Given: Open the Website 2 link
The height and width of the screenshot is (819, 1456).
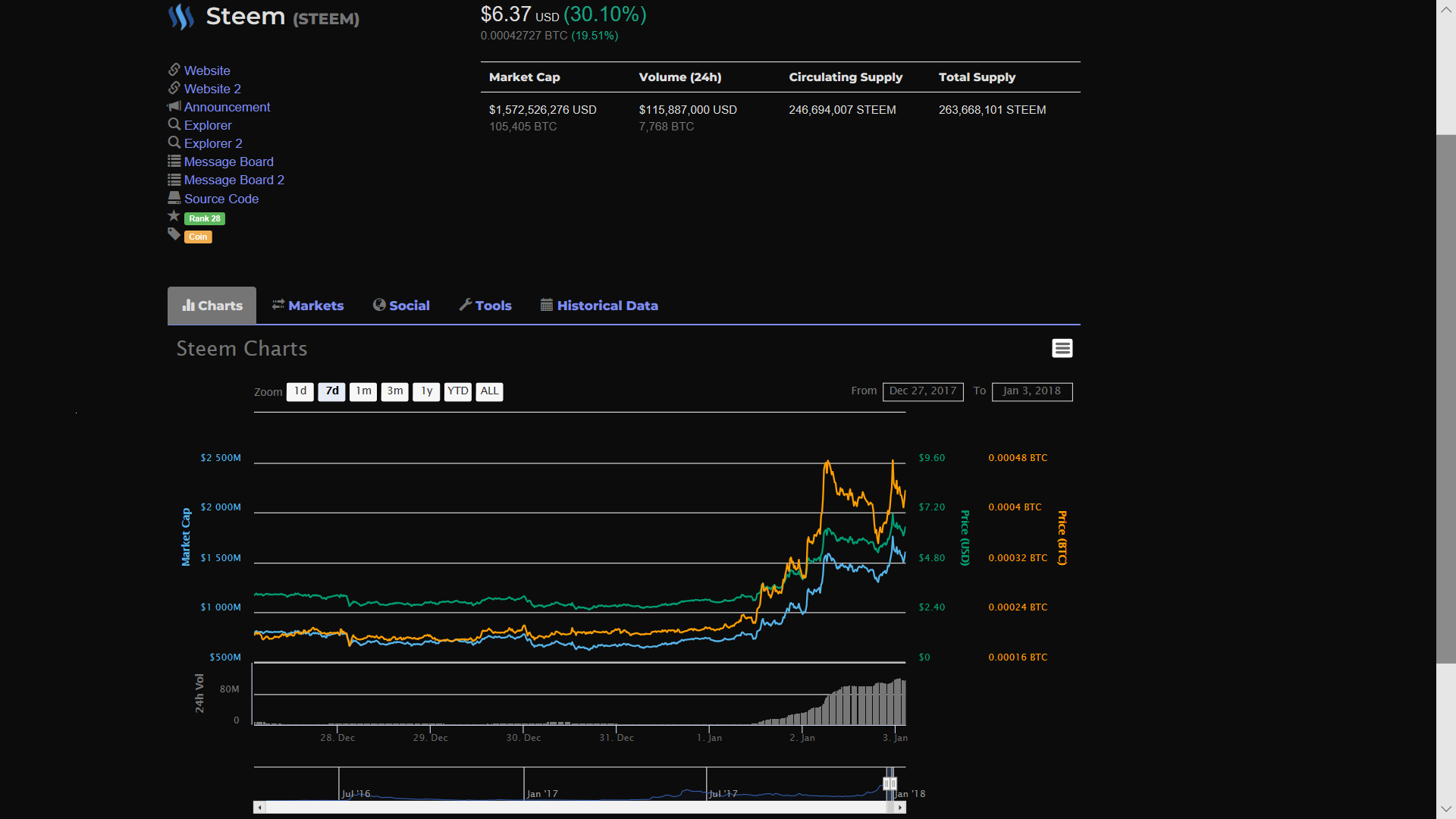Looking at the screenshot, I should (212, 89).
